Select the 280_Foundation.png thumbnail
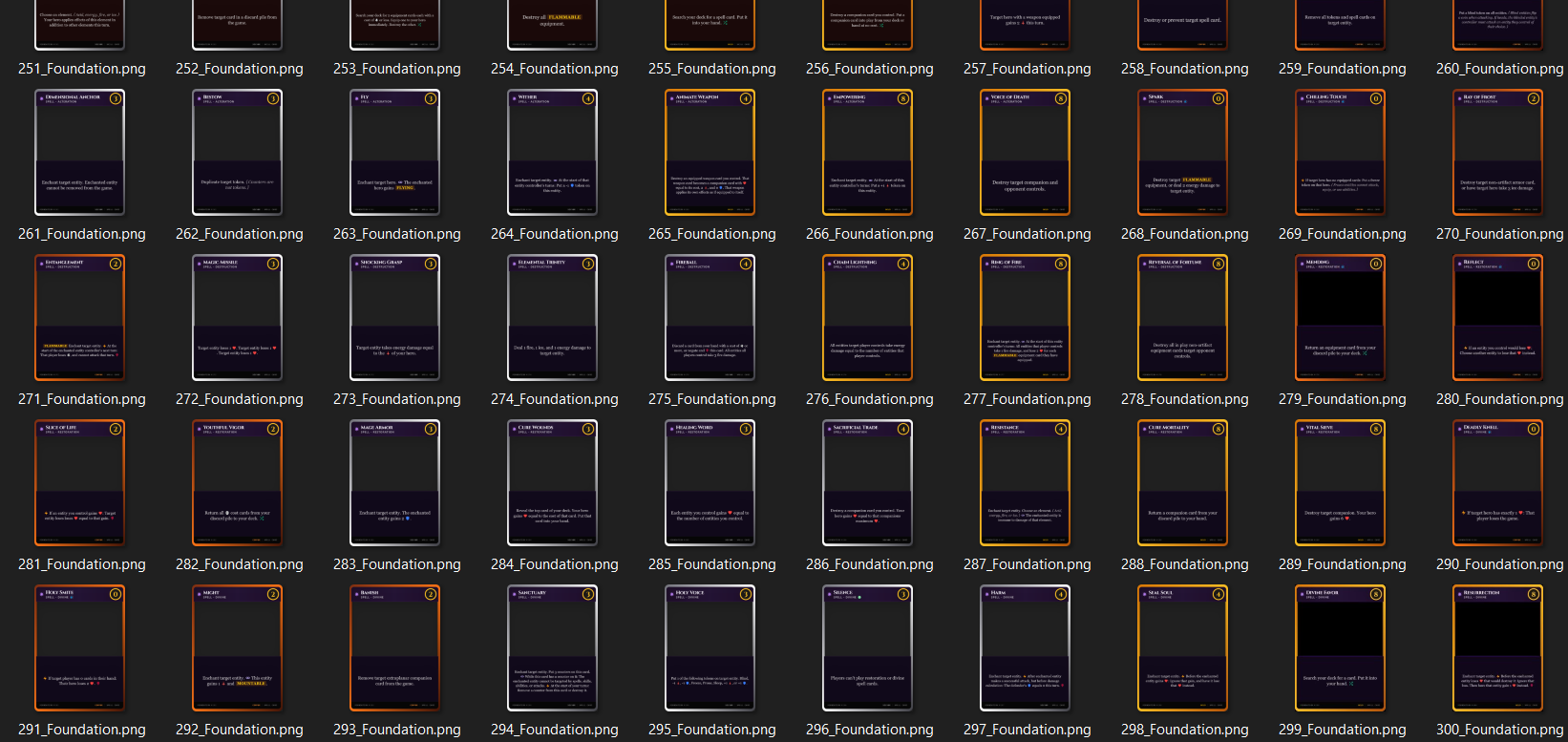The height and width of the screenshot is (742, 1568). pyautogui.click(x=1498, y=318)
